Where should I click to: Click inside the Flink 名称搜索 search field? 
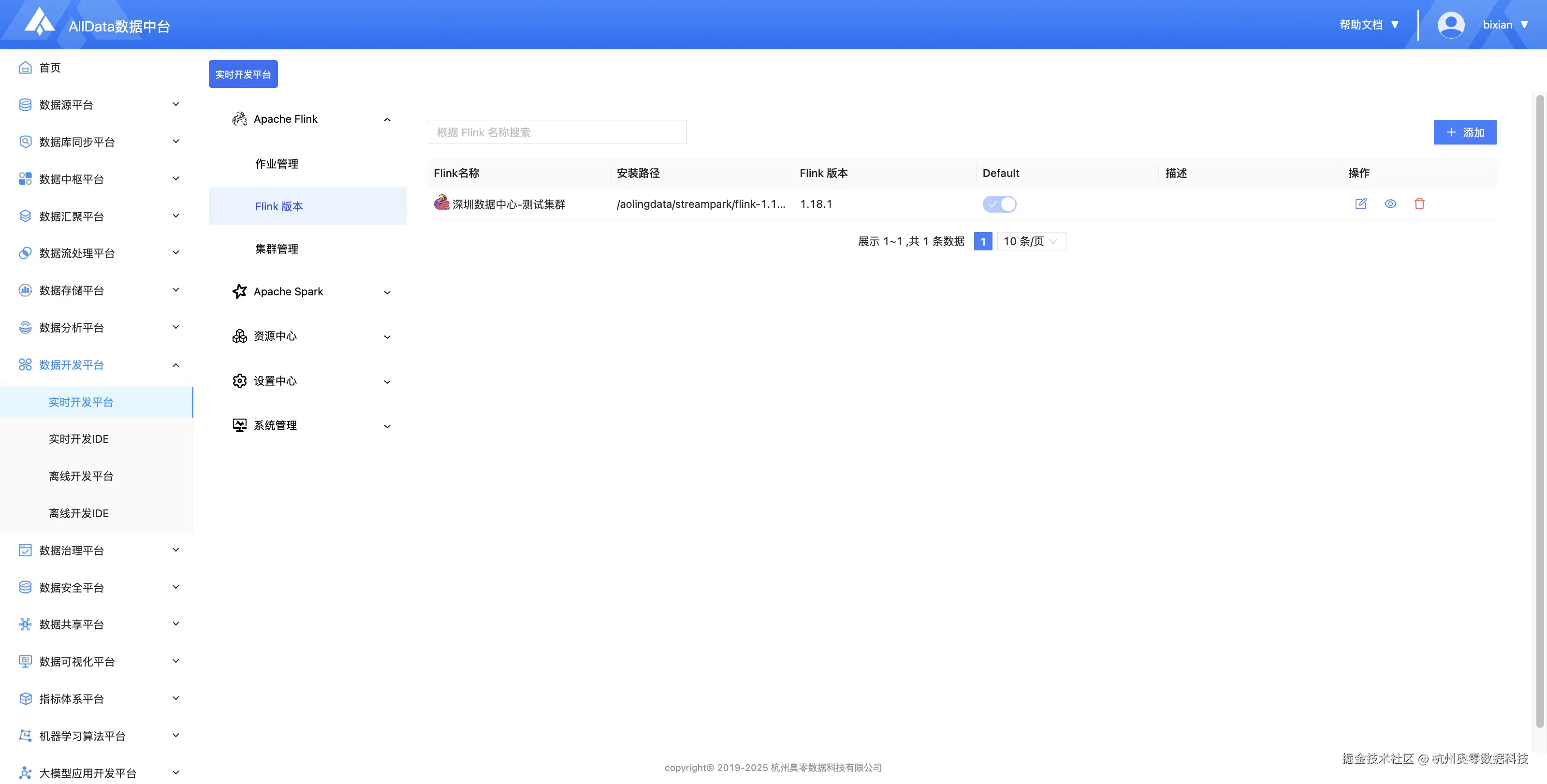(x=556, y=132)
